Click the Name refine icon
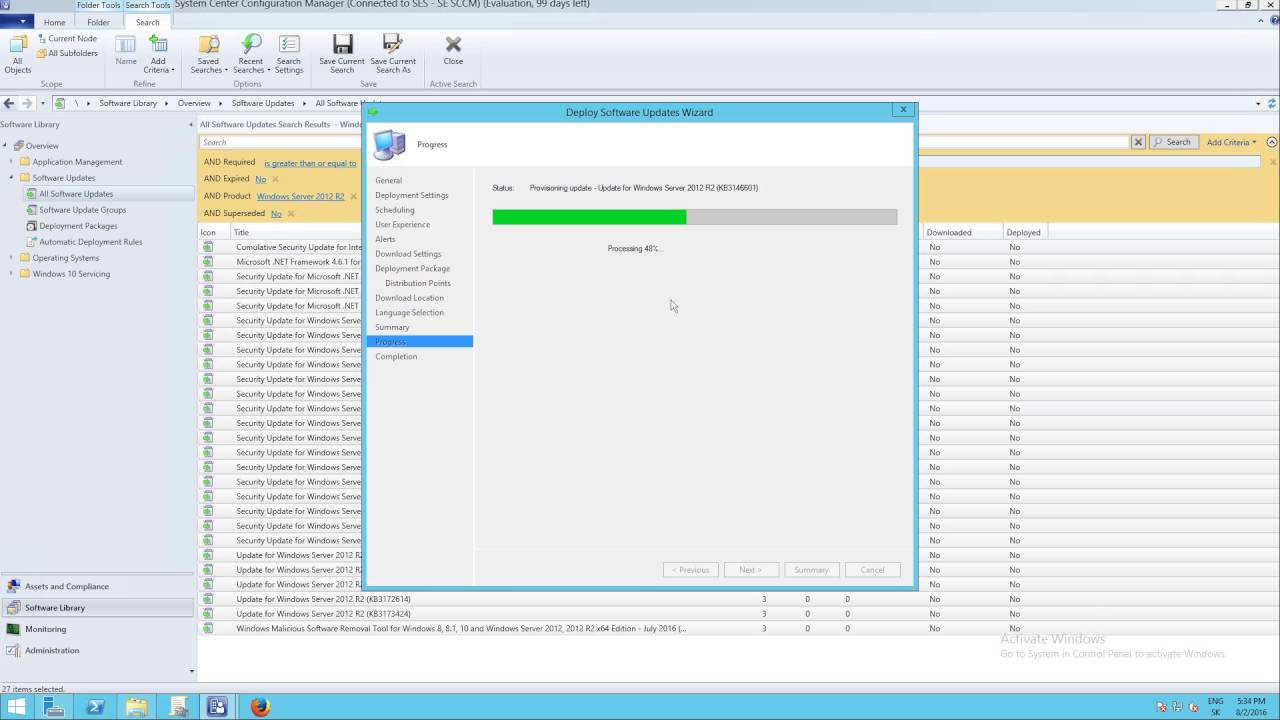The image size is (1280, 720). (x=126, y=51)
